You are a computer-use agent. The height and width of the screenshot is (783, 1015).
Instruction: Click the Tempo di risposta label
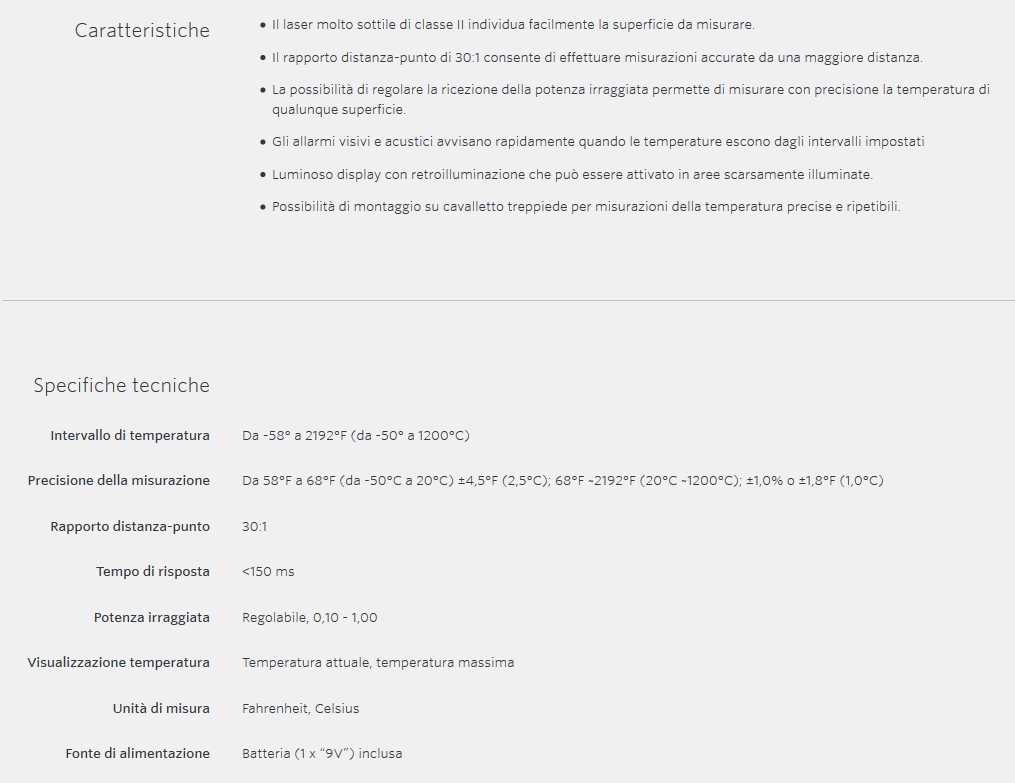153,571
